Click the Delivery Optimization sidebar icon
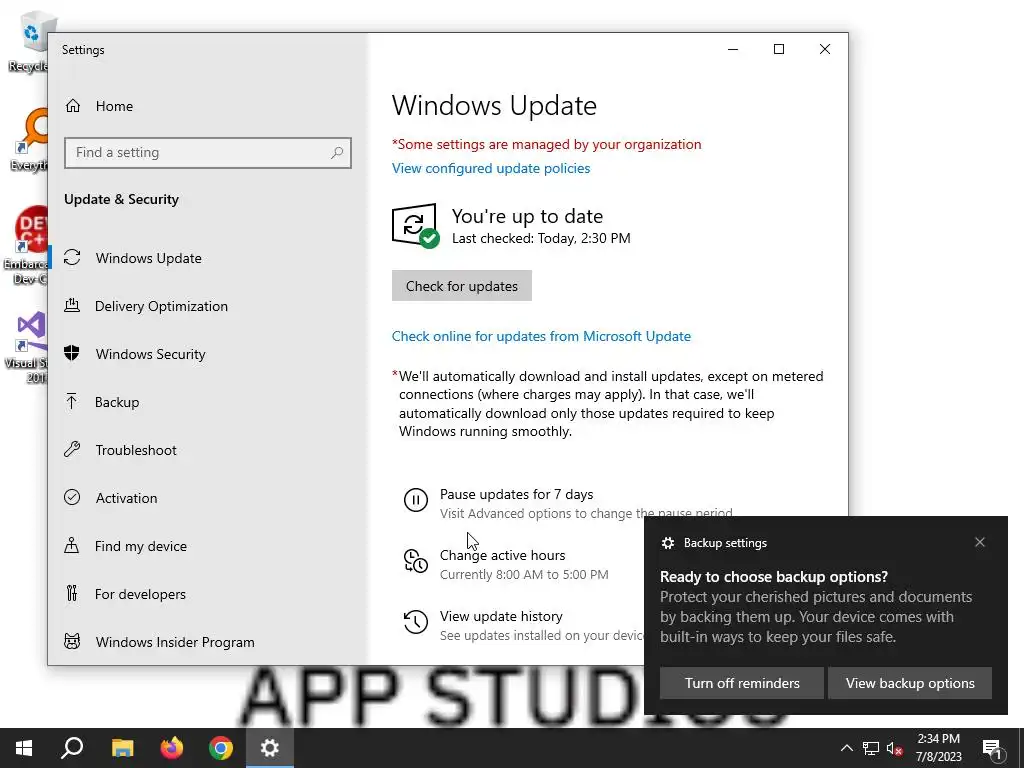Image resolution: width=1024 pixels, height=768 pixels. click(x=72, y=306)
